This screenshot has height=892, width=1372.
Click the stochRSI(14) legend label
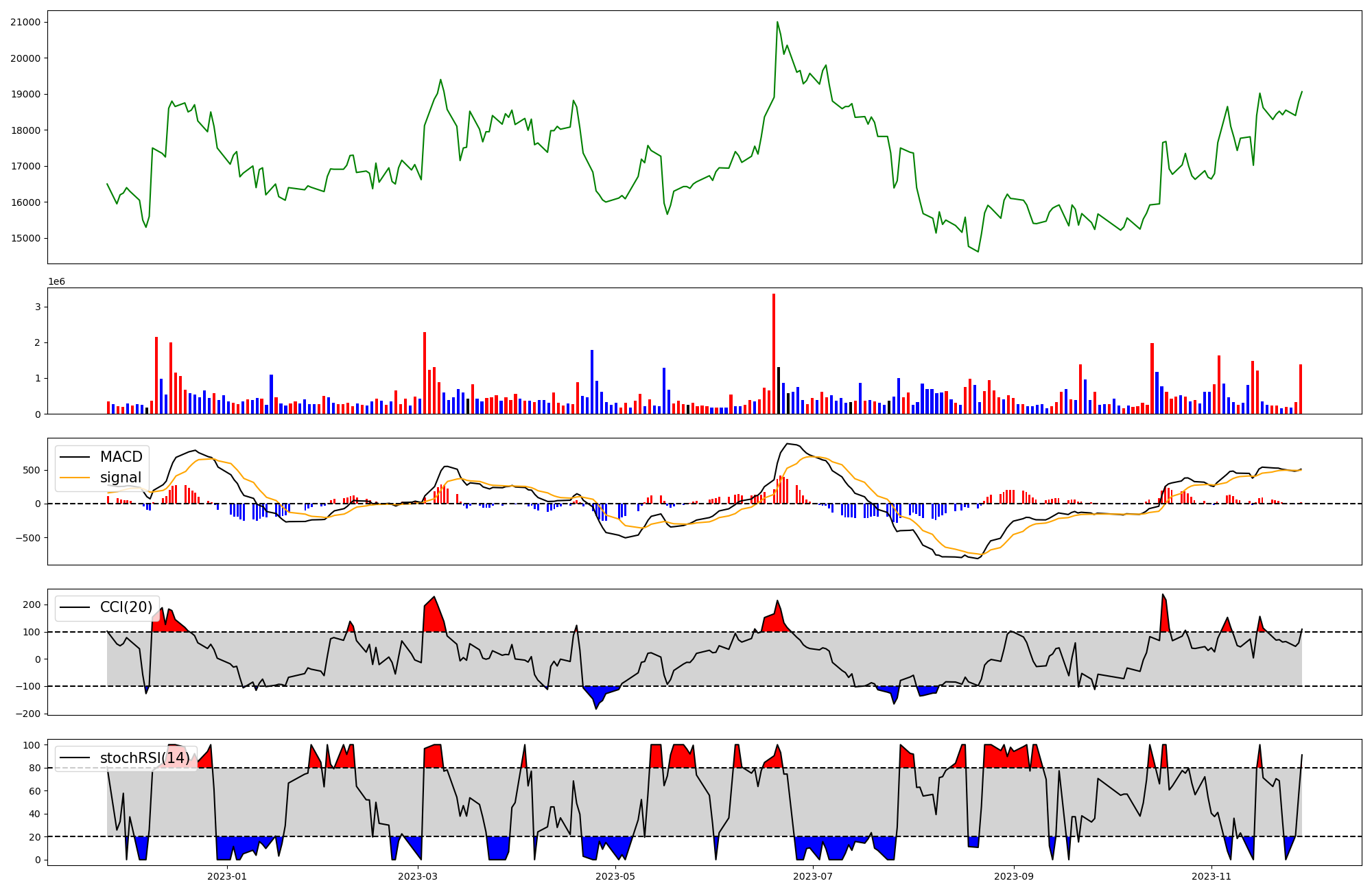click(x=145, y=758)
